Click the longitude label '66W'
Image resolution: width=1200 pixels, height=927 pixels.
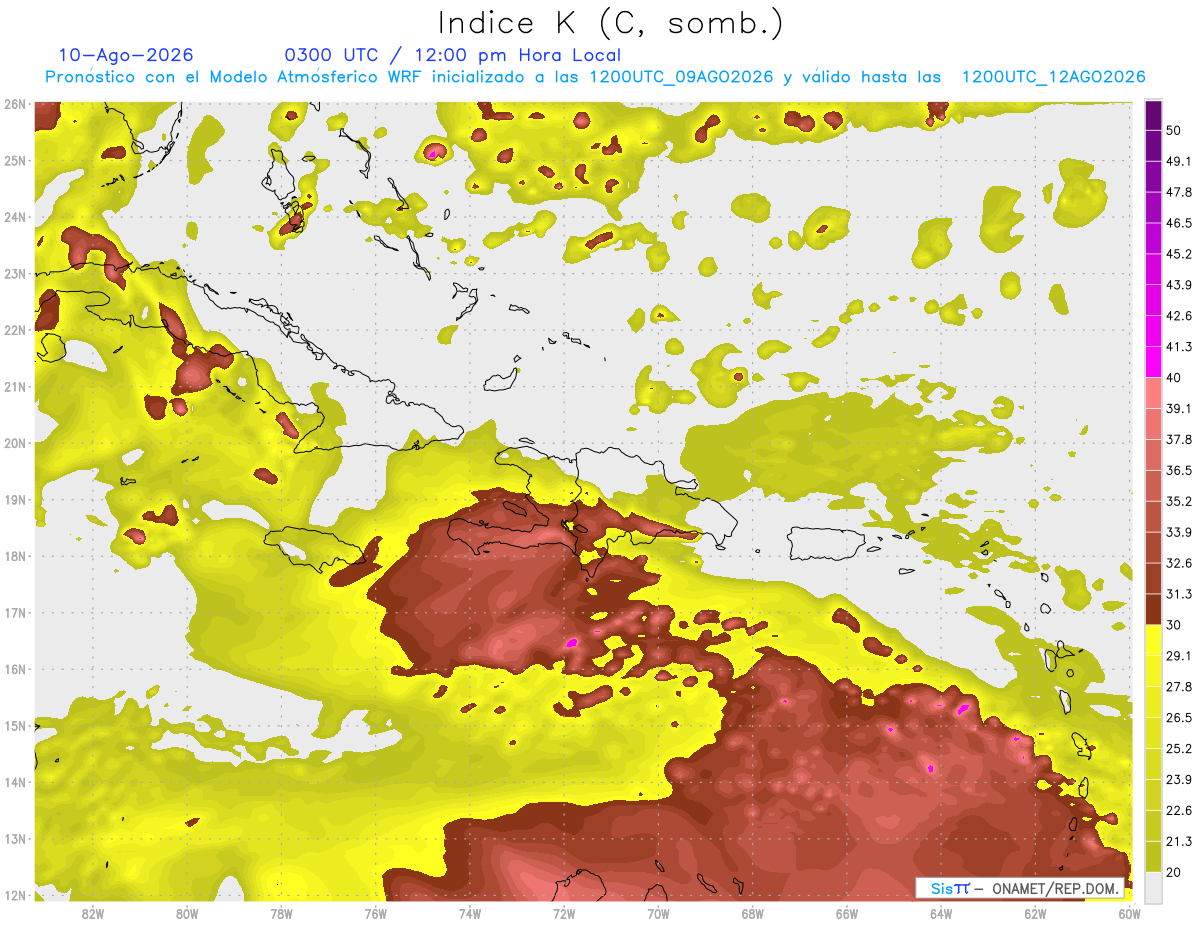846,913
